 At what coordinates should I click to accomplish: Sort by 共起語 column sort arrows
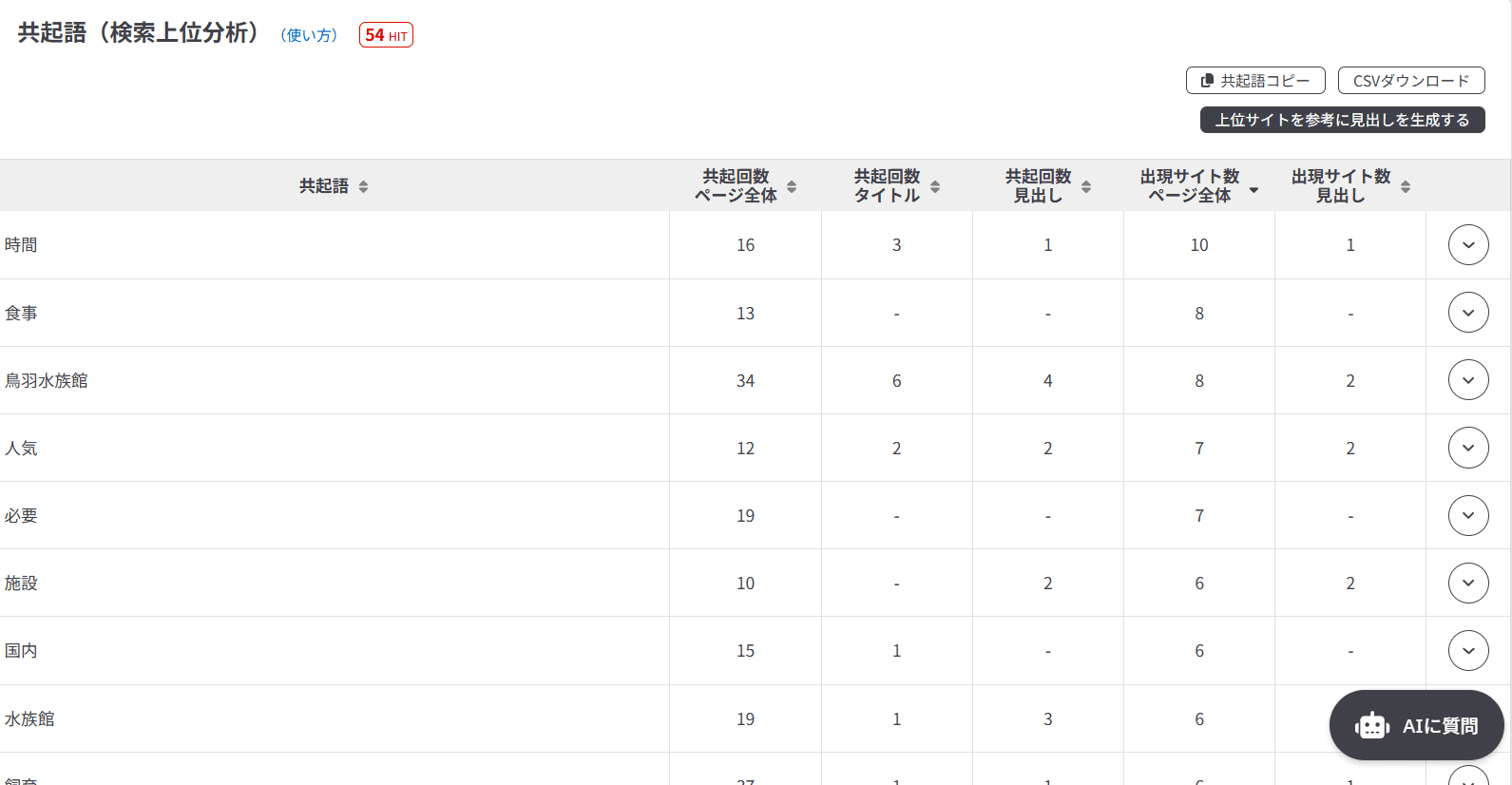[363, 186]
